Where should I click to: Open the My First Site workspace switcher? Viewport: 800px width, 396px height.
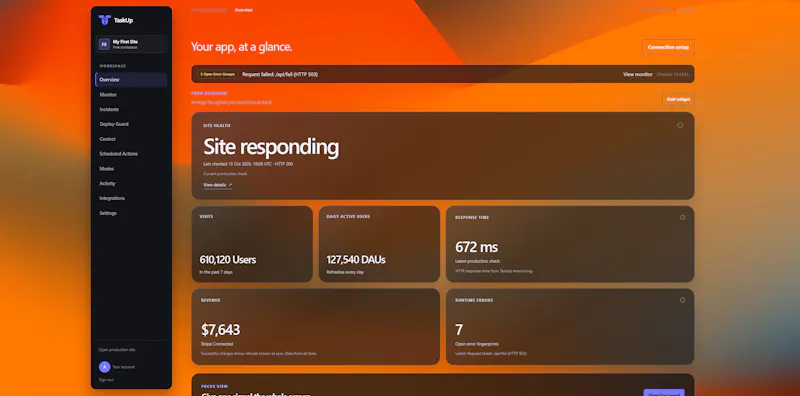[131, 44]
